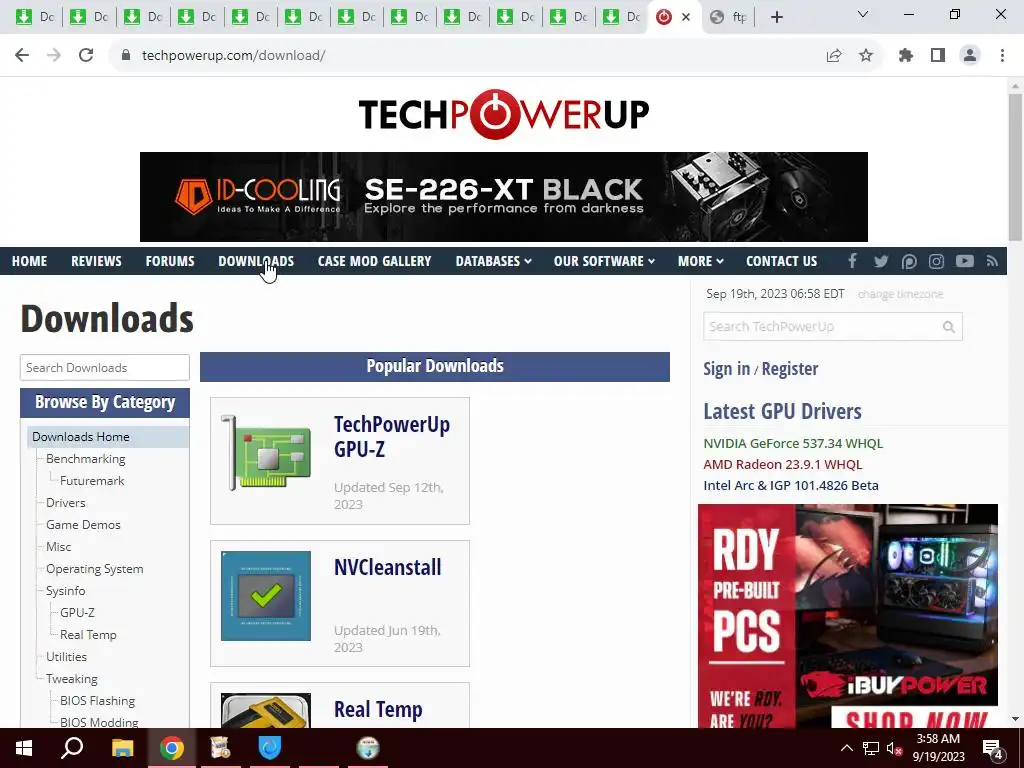The image size is (1024, 768).
Task: Select Benchmarking category
Action: (x=86, y=459)
